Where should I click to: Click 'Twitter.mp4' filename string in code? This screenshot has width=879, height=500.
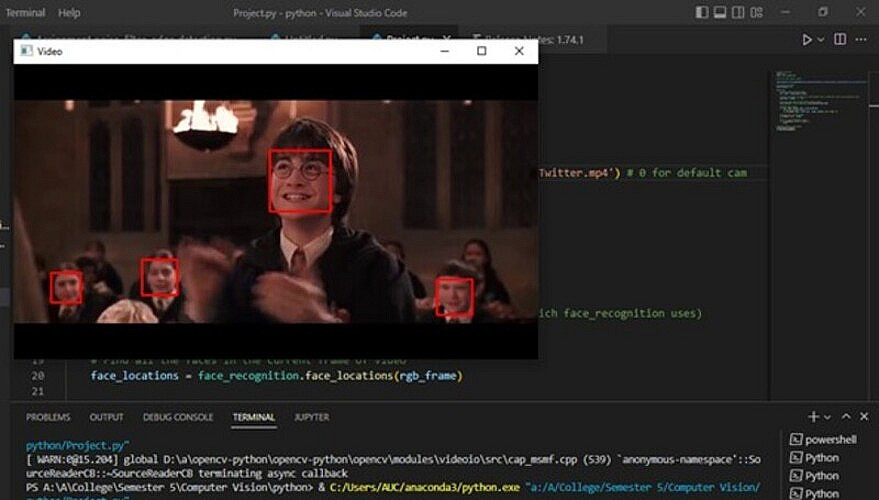tap(576, 173)
